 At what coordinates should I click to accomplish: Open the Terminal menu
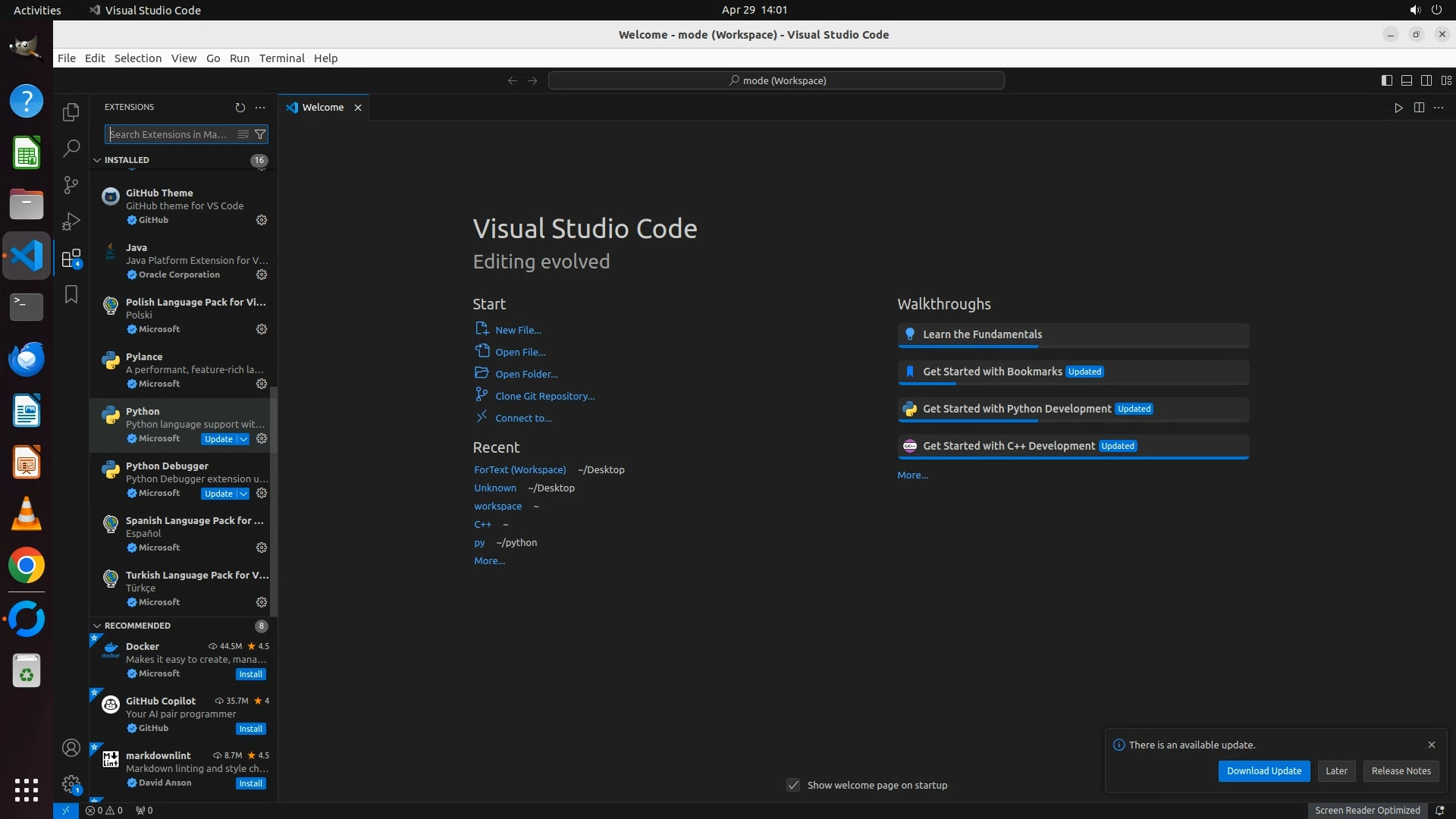[x=281, y=58]
